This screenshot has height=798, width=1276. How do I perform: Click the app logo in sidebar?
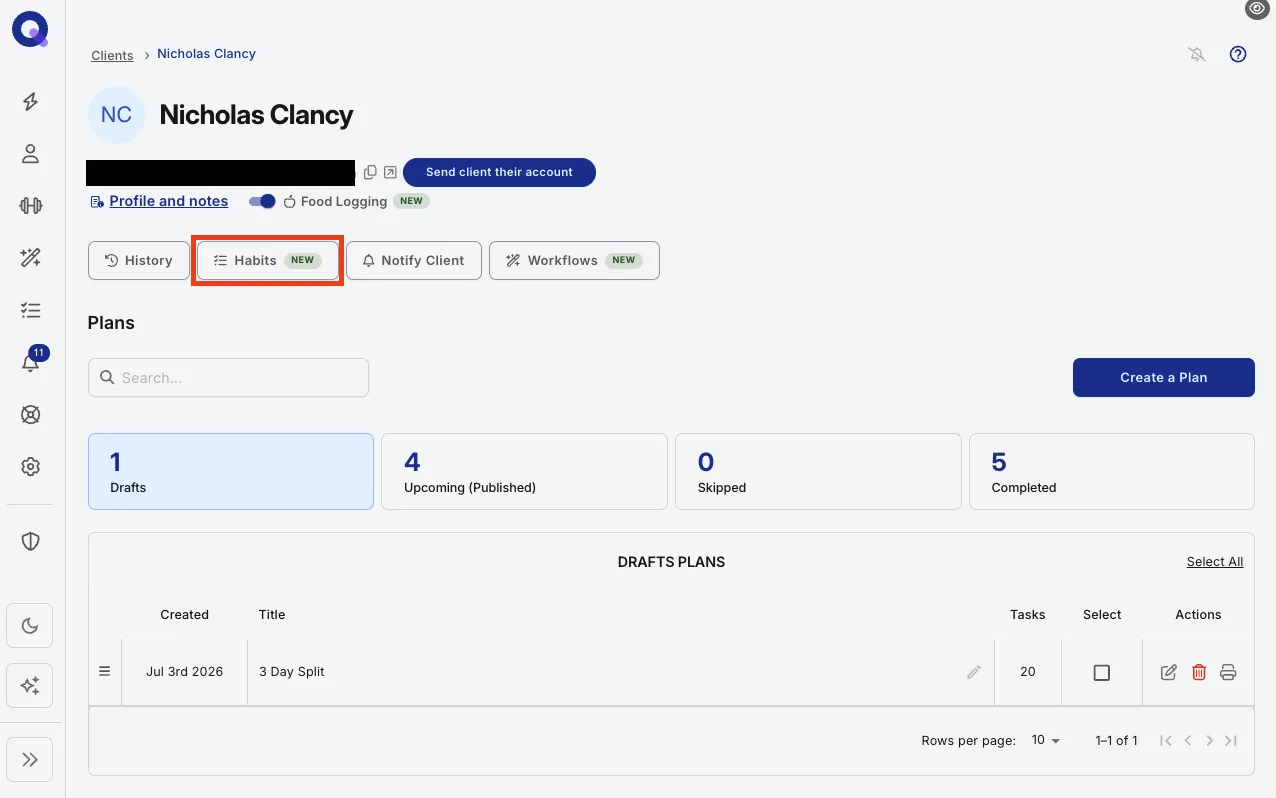(x=30, y=31)
